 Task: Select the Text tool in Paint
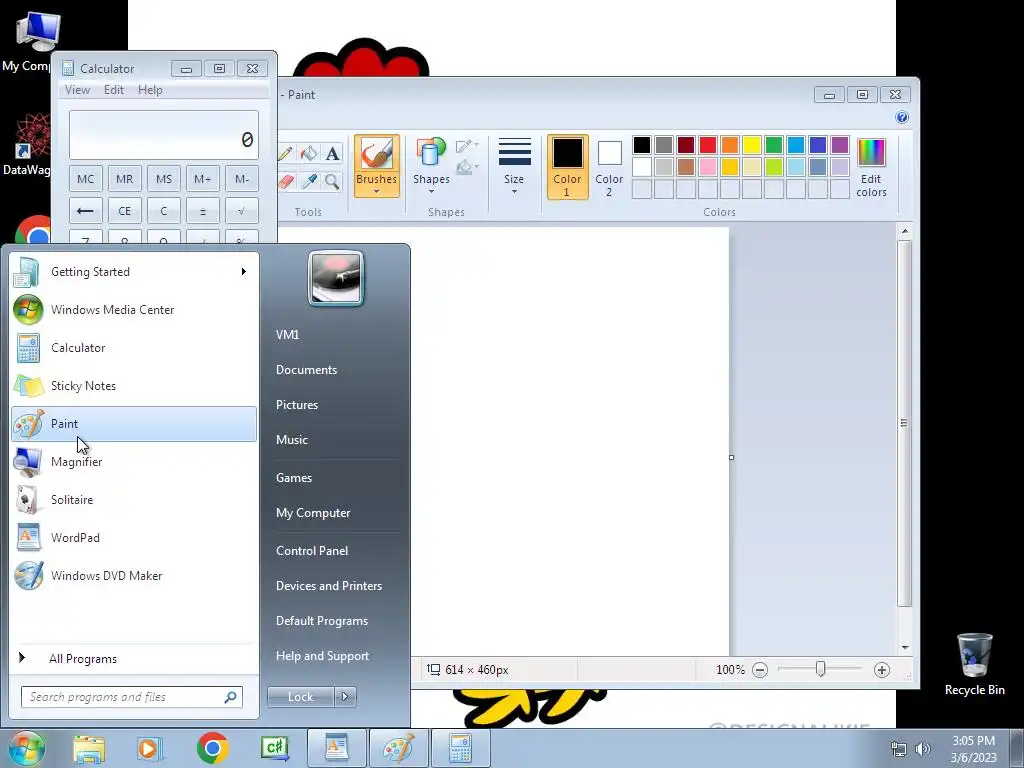[332, 153]
